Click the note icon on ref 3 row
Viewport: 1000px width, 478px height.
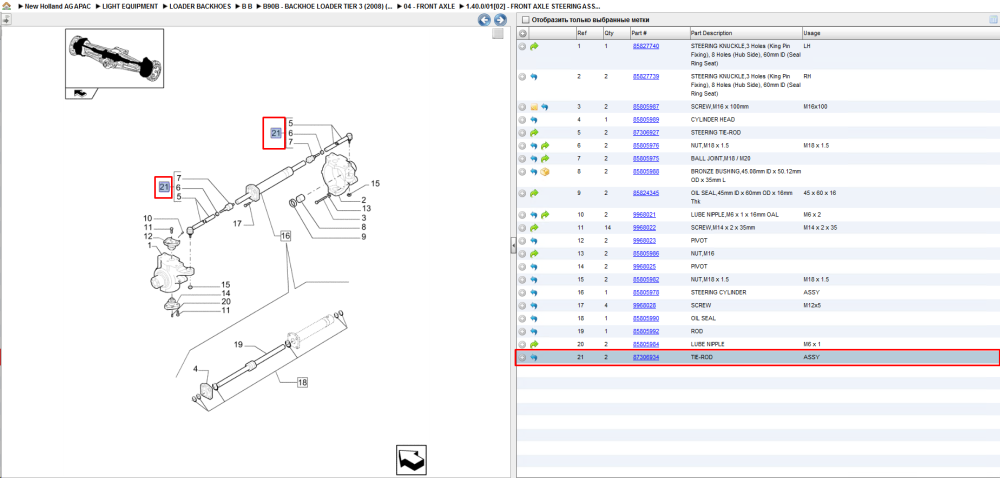tap(534, 106)
